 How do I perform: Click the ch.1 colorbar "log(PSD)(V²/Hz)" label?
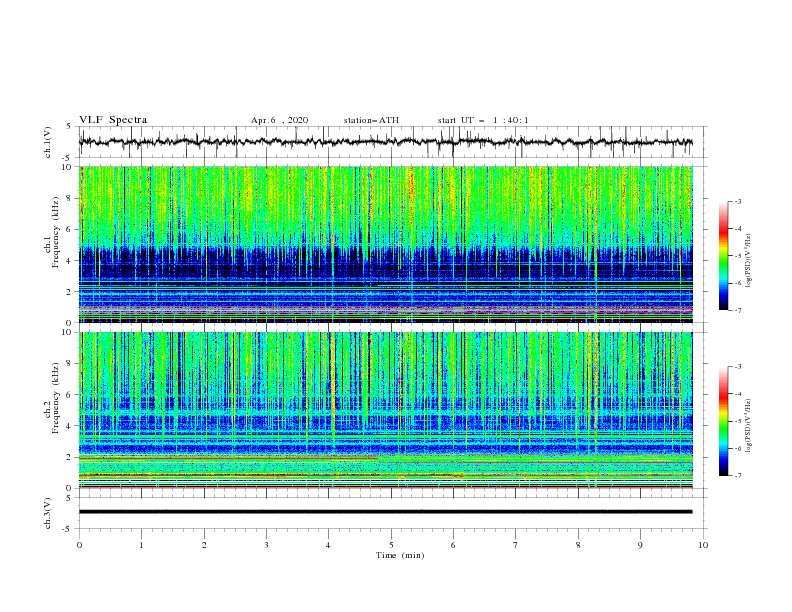748,261
